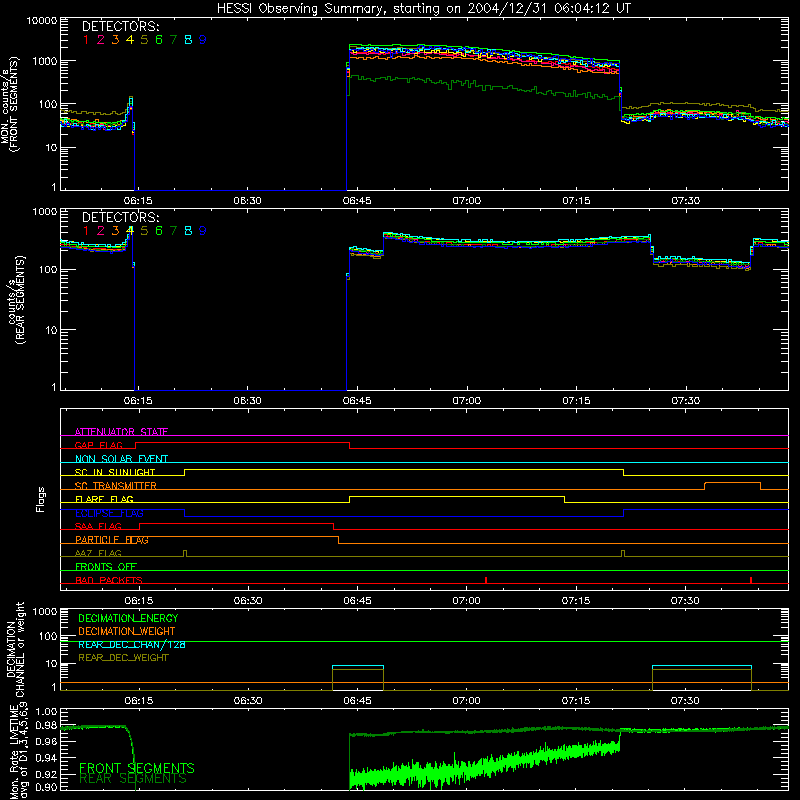The image size is (800, 800).
Task: Click olive detector 5 in rear segments legend
Action: tap(144, 231)
